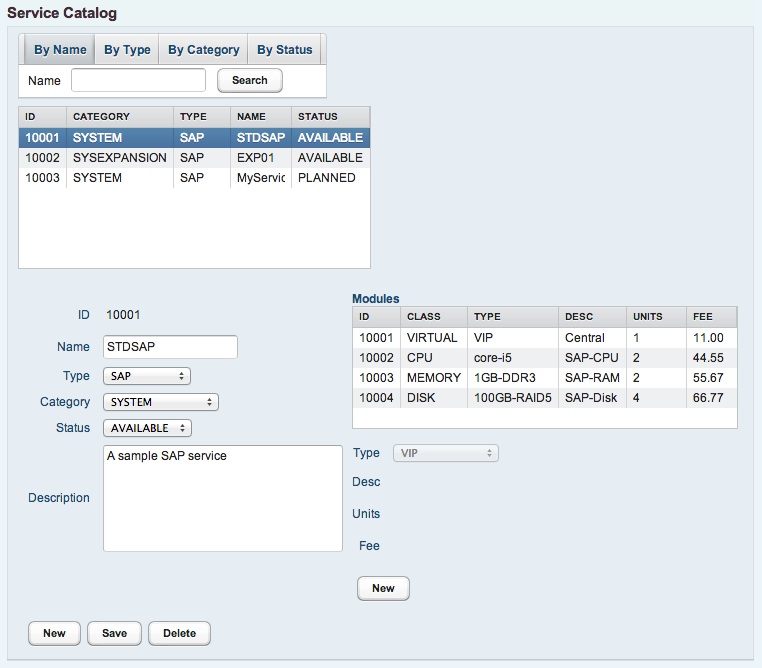
Task: Focus the Name search input field
Action: [x=138, y=80]
